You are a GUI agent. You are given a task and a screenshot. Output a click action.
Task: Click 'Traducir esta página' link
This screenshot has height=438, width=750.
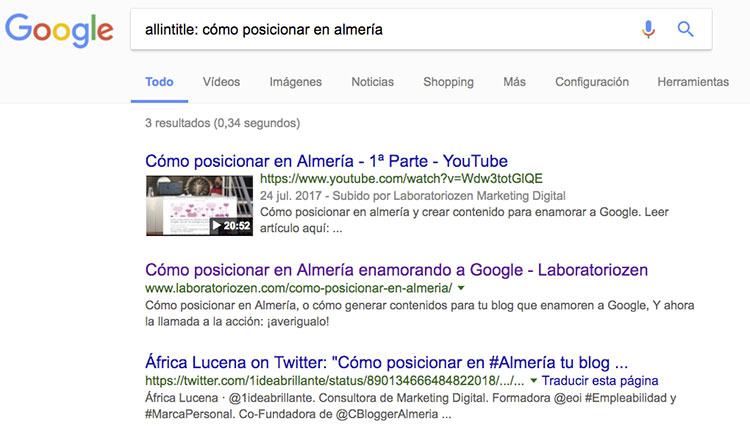(600, 381)
